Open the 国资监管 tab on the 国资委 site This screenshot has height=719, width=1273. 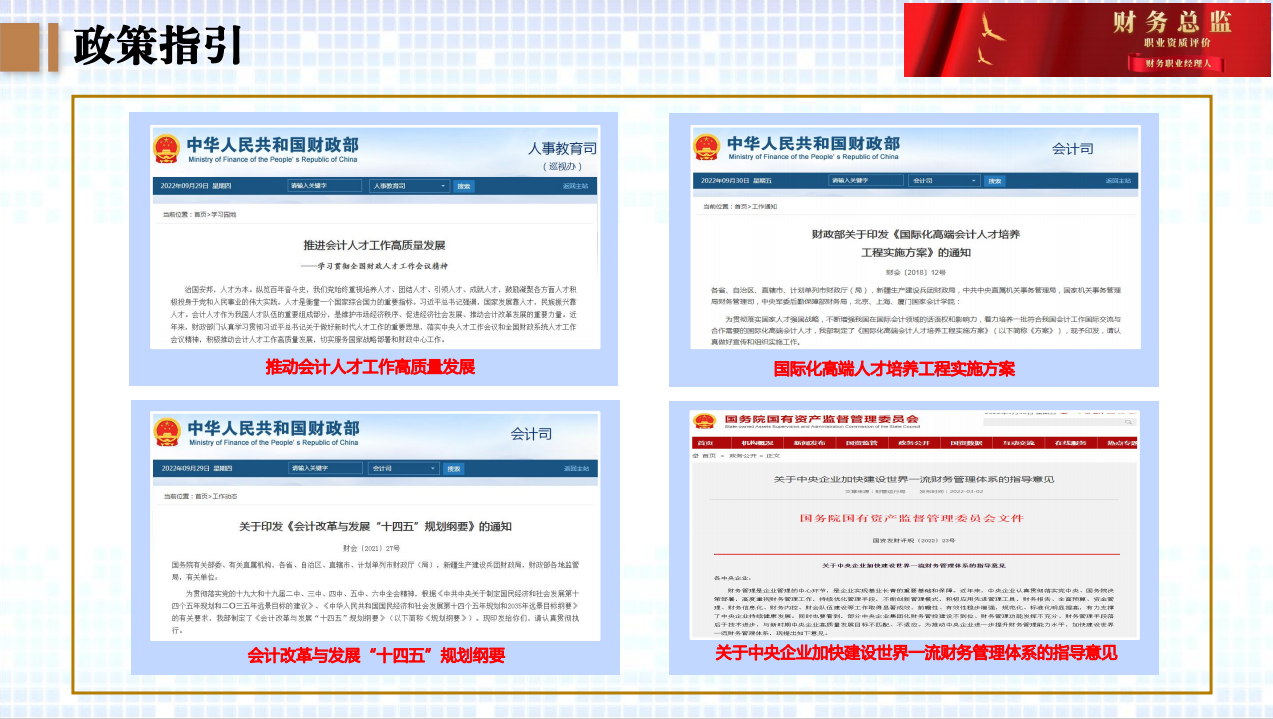click(860, 442)
